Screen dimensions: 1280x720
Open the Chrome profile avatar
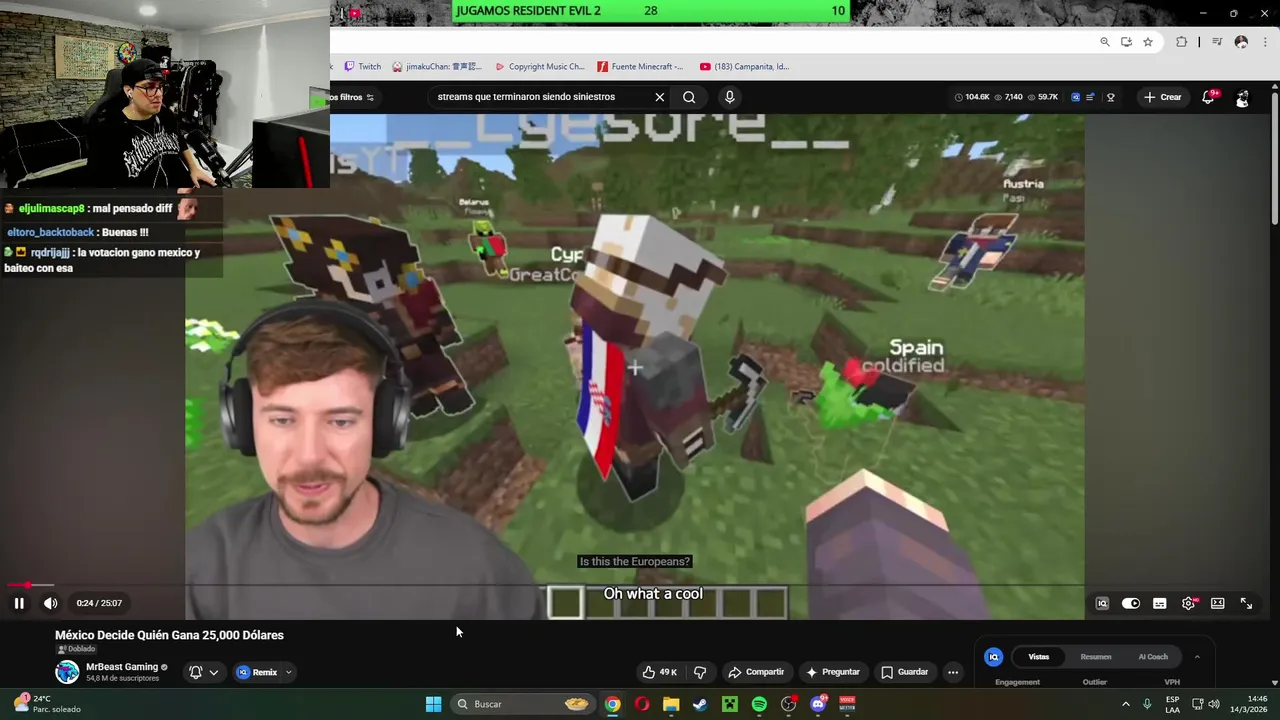[x=1241, y=42]
